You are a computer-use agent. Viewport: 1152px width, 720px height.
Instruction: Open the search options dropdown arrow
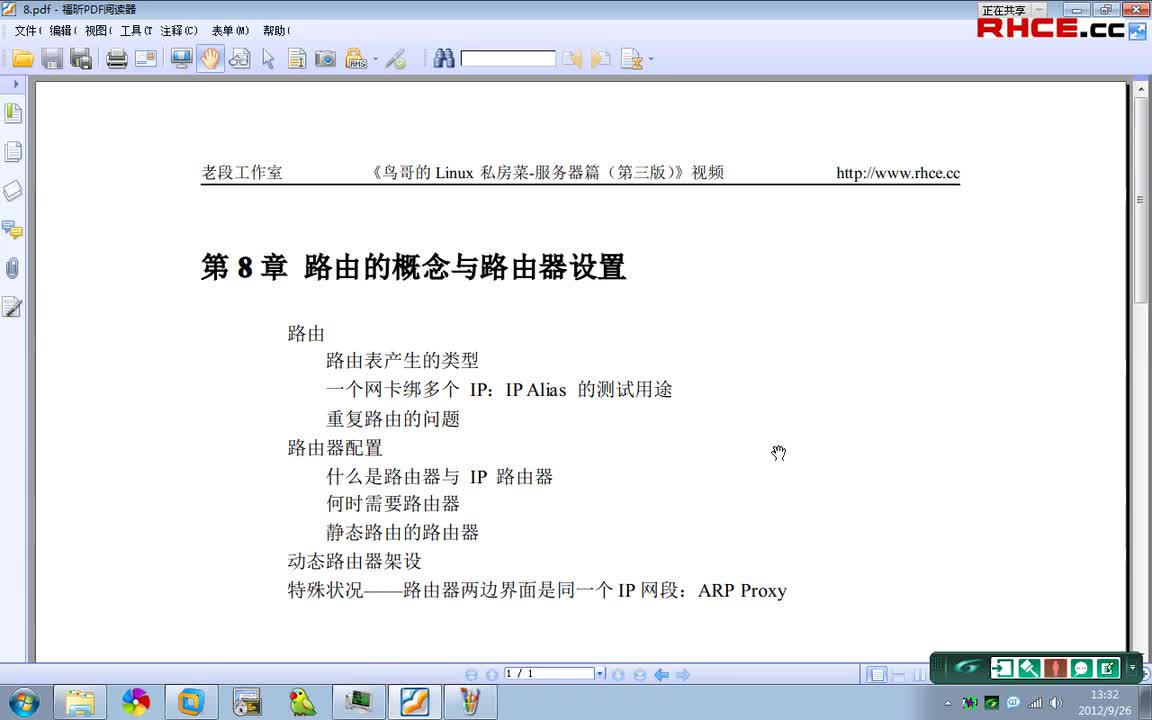(650, 59)
